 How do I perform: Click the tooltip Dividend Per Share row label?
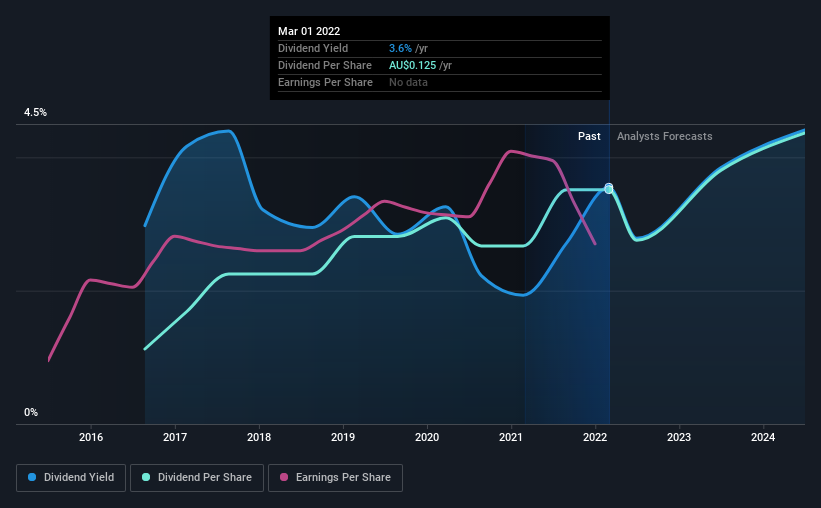coord(325,65)
